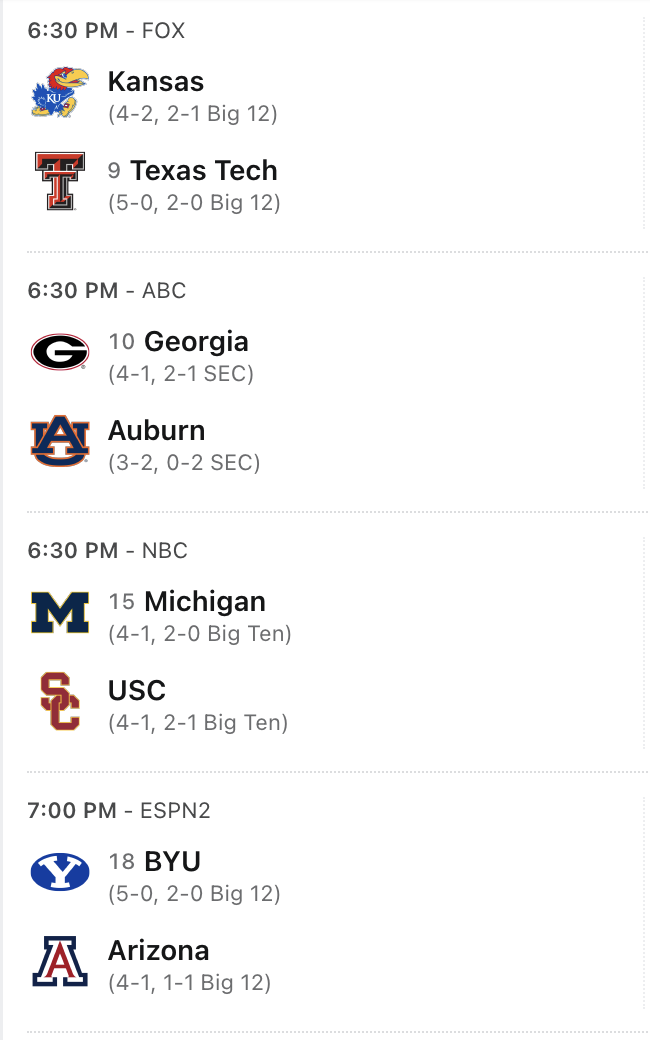This screenshot has height=1040, width=650.
Task: Click the Arizona Wildcats A logo
Action: pos(59,961)
